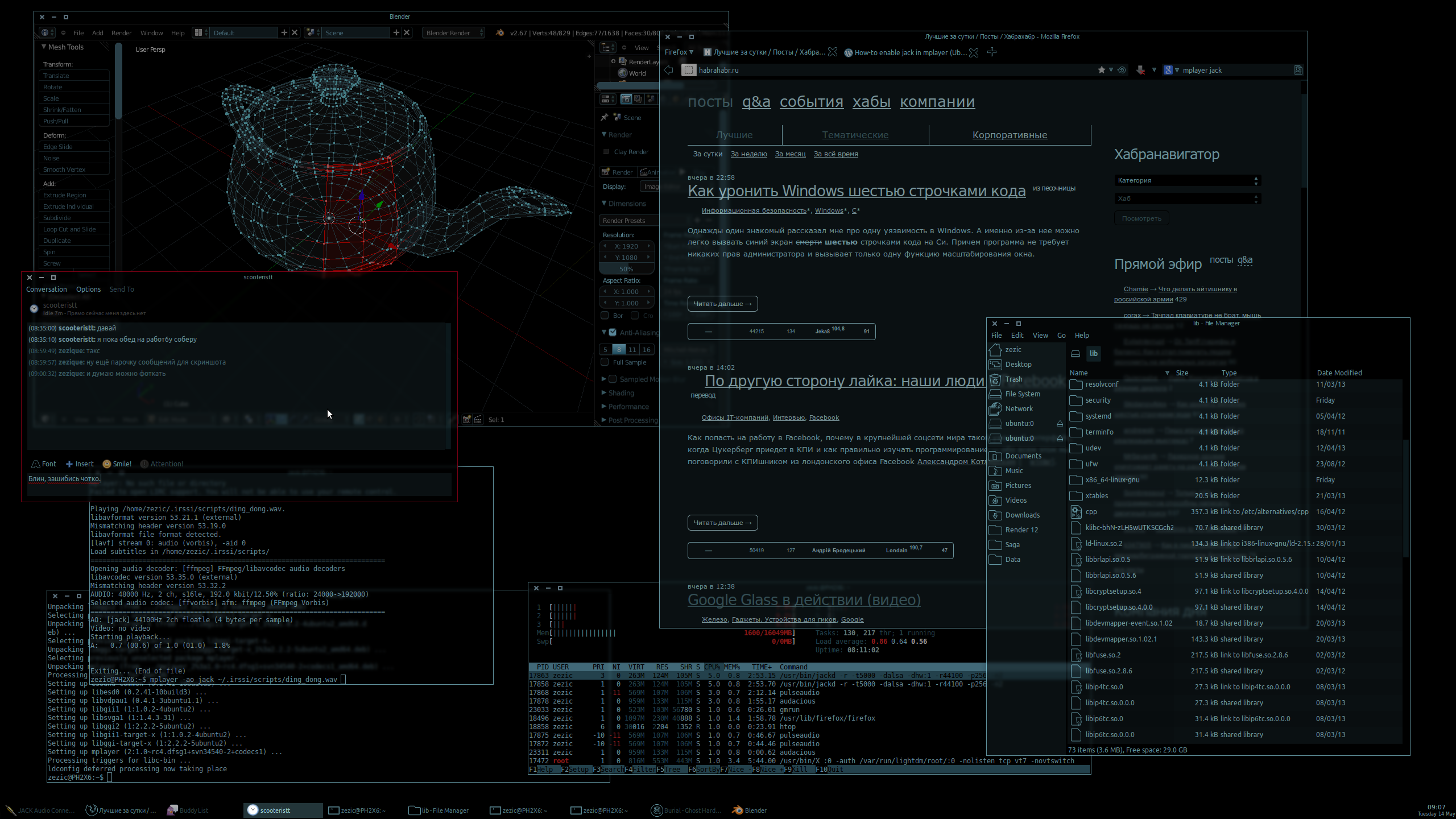Reload the habrahabr.ru page

(x=1122, y=70)
